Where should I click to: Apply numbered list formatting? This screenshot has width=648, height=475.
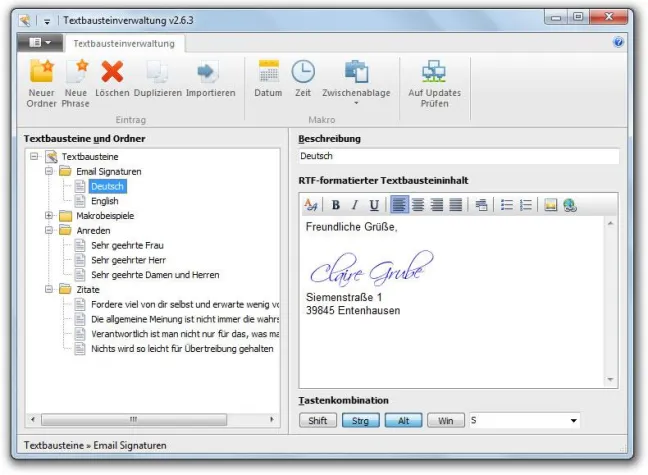526,205
